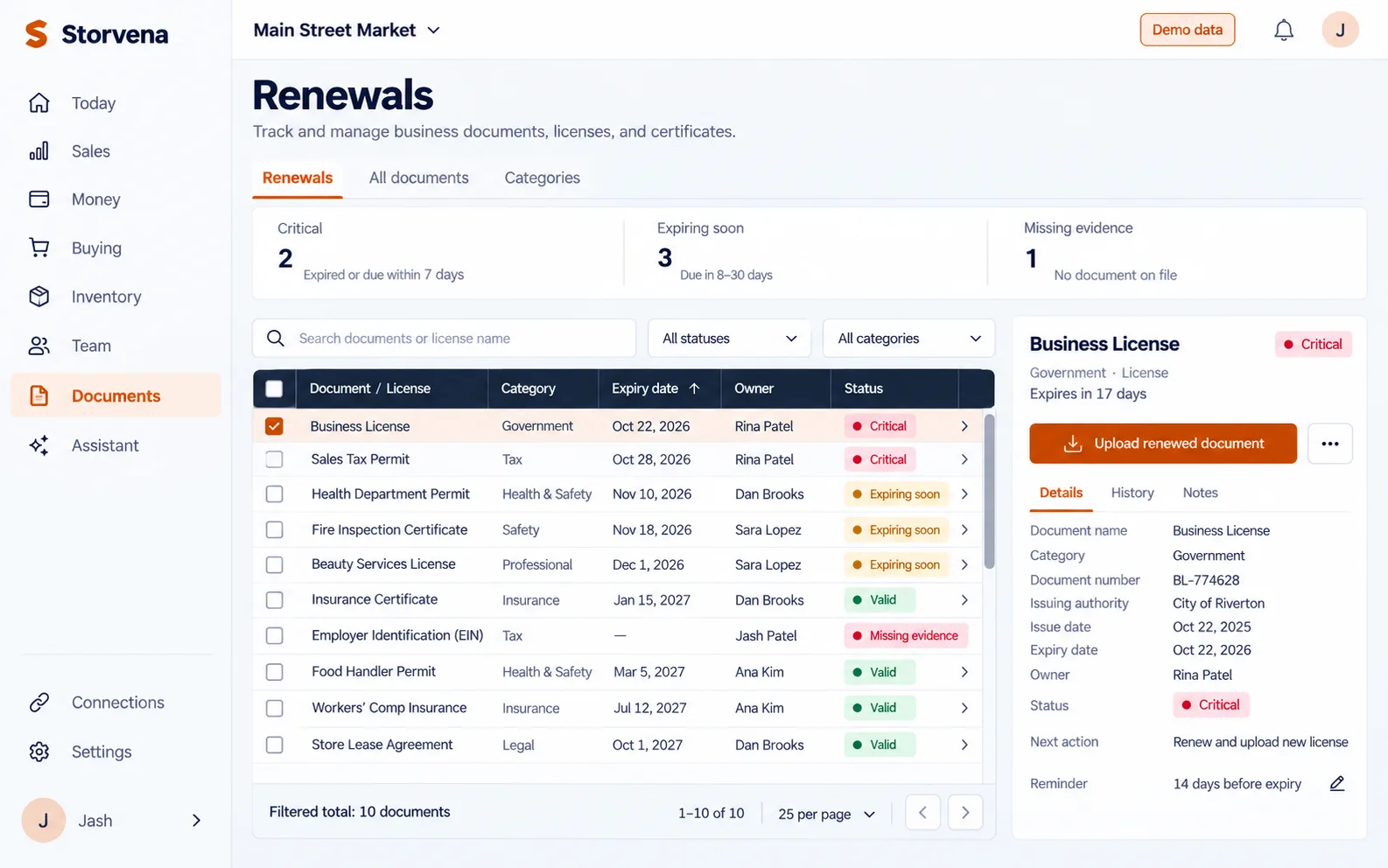This screenshot has width=1388, height=868.
Task: Open the History tab in details panel
Action: pos(1132,493)
